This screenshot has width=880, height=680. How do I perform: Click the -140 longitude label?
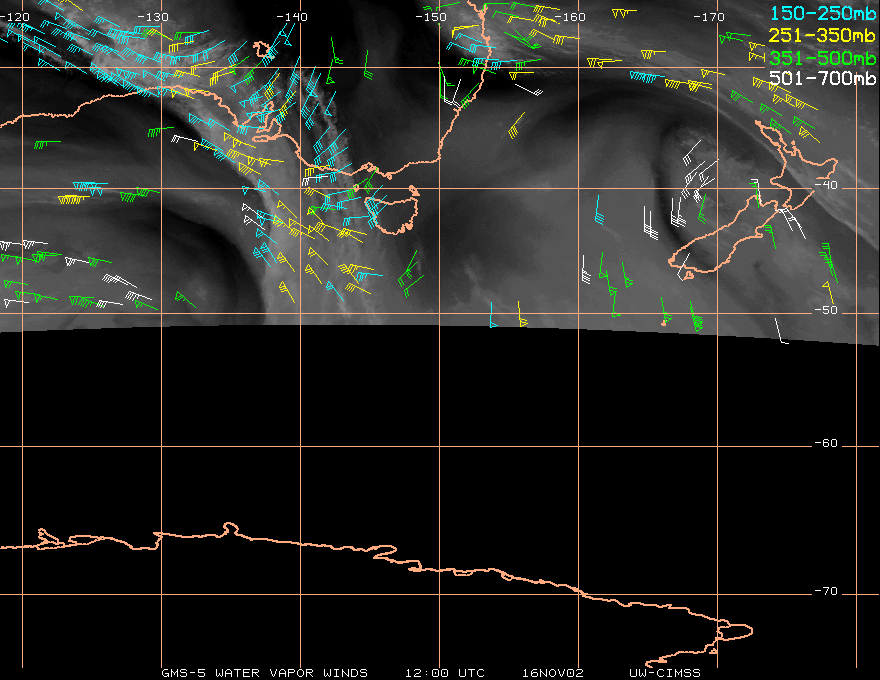[x=292, y=17]
